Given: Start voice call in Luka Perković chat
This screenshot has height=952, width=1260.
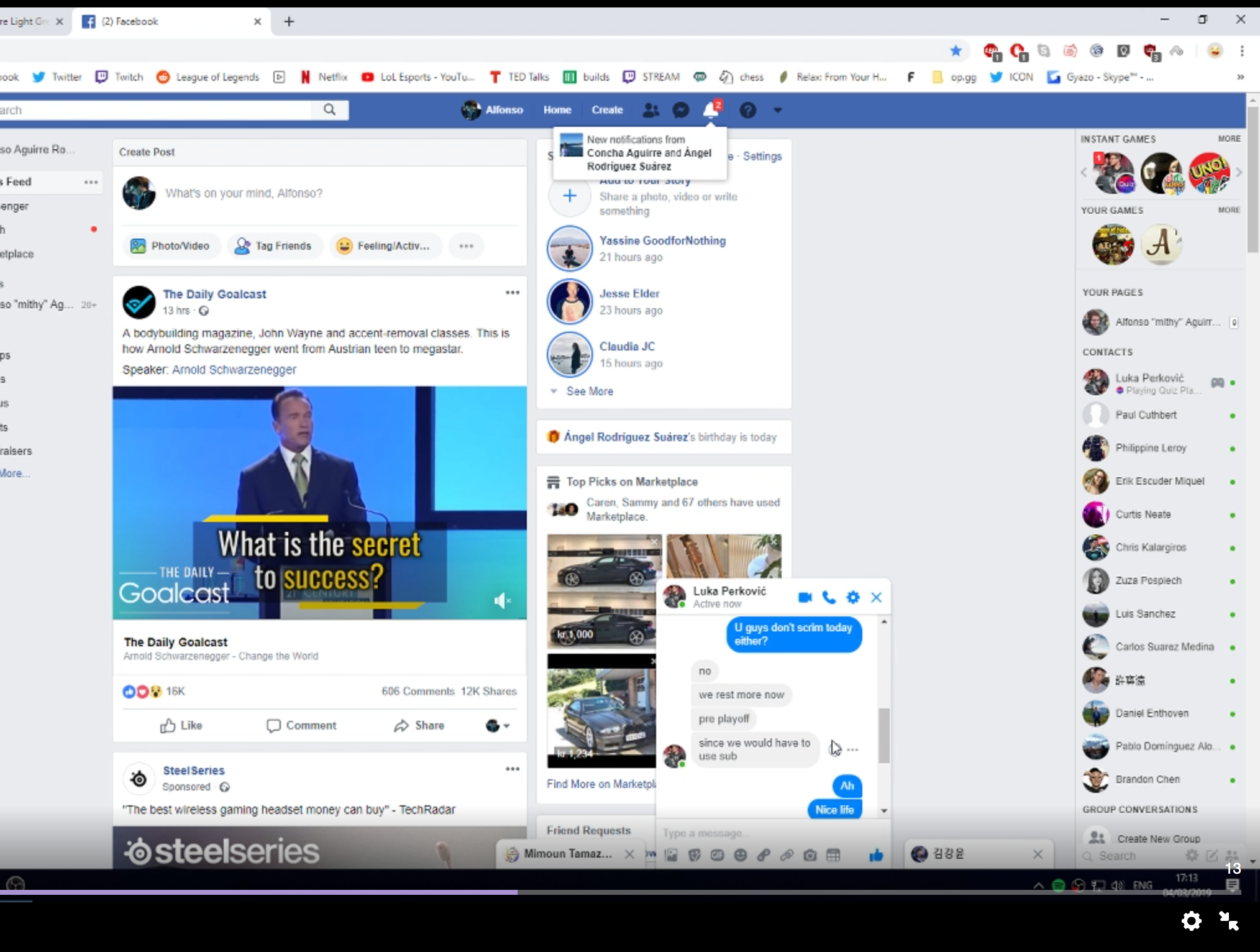Looking at the screenshot, I should pos(829,598).
